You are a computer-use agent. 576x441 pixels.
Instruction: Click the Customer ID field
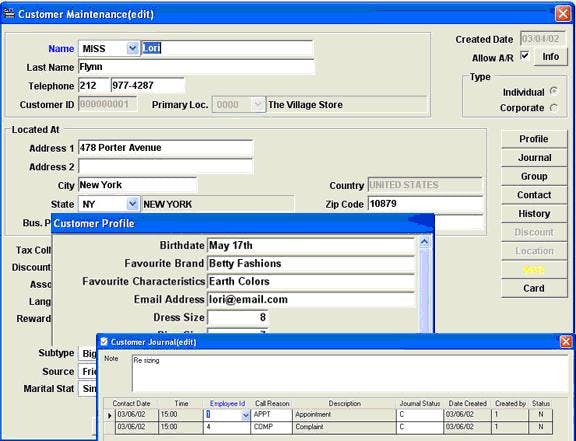(107, 104)
